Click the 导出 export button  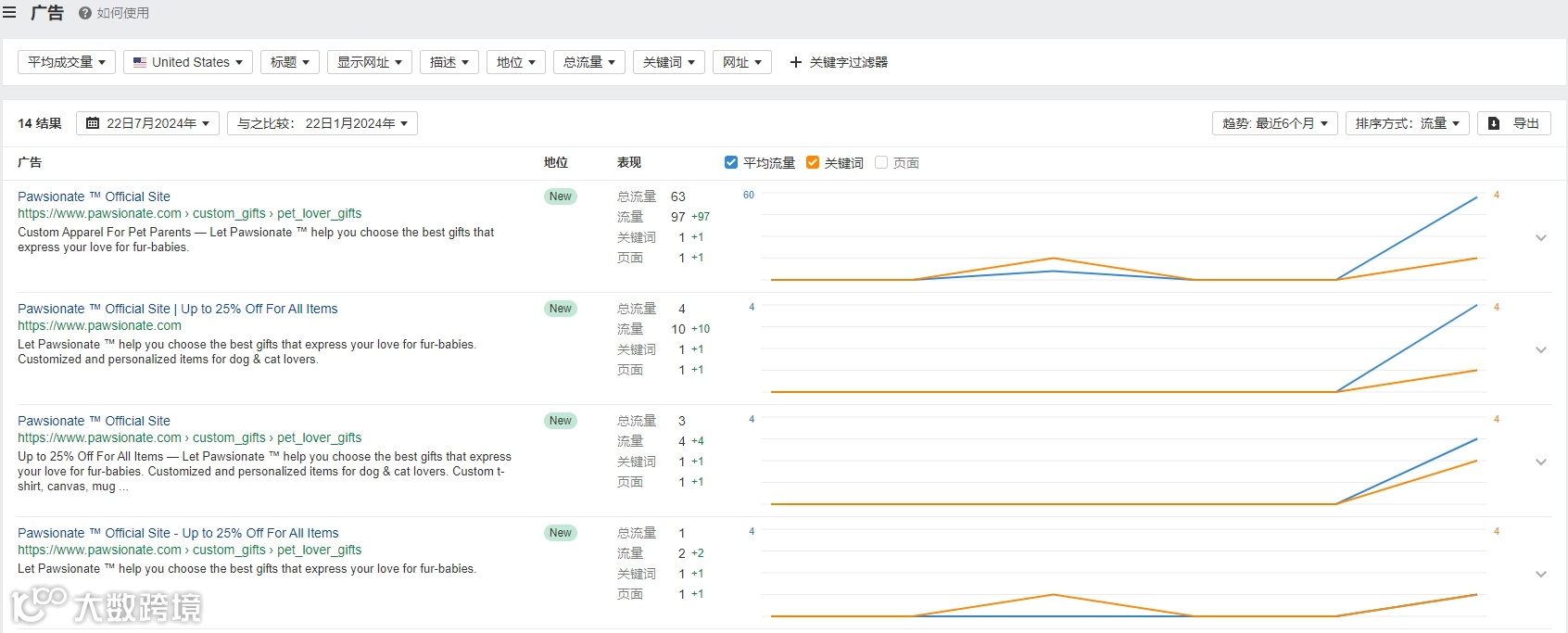coord(1514,123)
